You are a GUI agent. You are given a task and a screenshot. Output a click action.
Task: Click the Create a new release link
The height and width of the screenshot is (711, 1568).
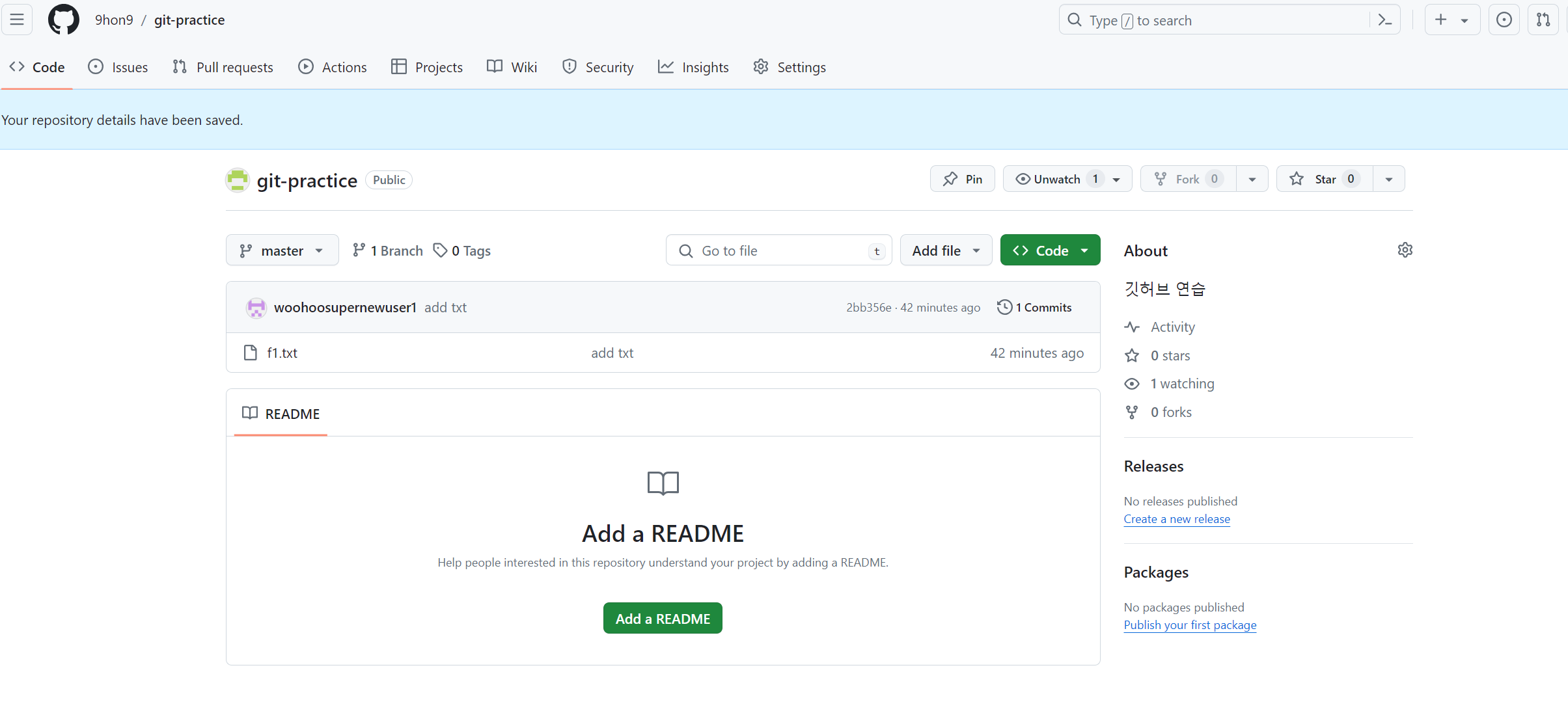coord(1176,518)
